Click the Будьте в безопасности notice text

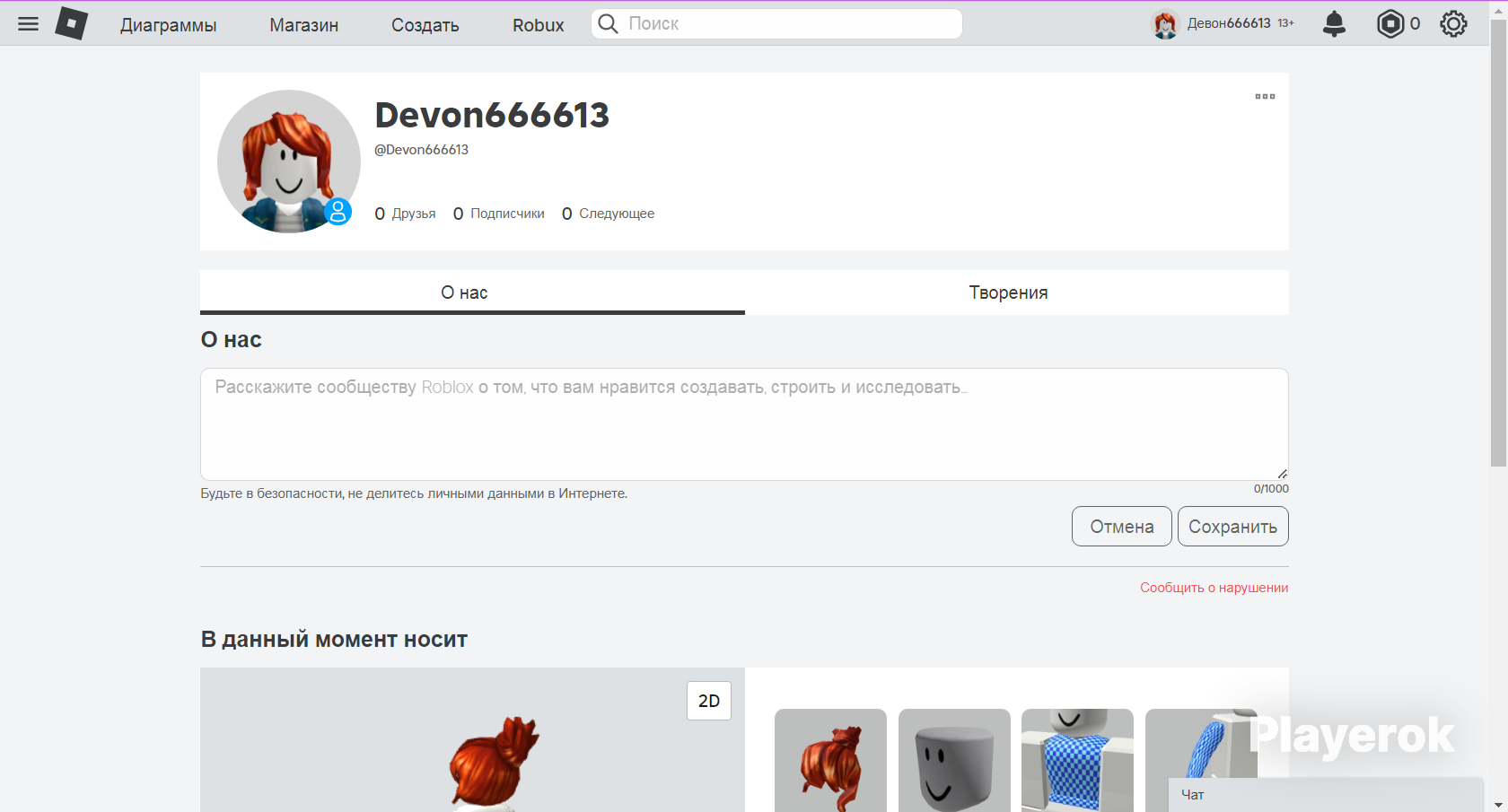(x=414, y=493)
